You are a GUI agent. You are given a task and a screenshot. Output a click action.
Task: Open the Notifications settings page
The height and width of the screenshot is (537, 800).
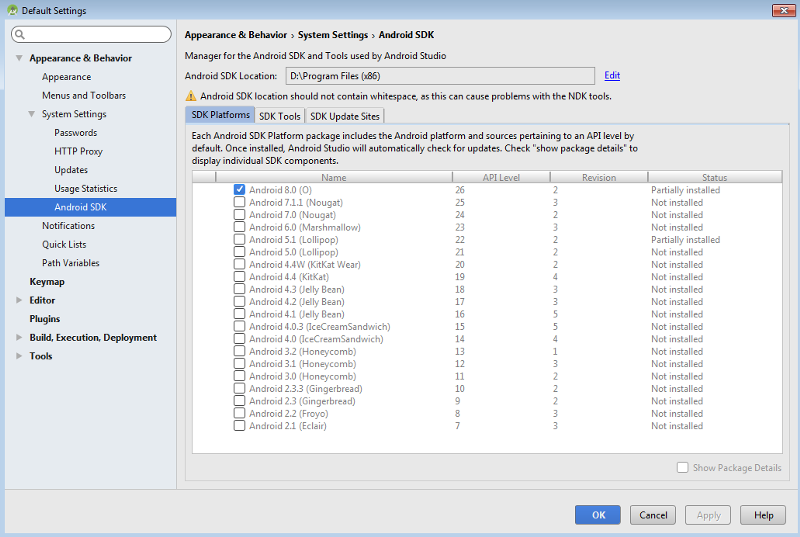(68, 225)
